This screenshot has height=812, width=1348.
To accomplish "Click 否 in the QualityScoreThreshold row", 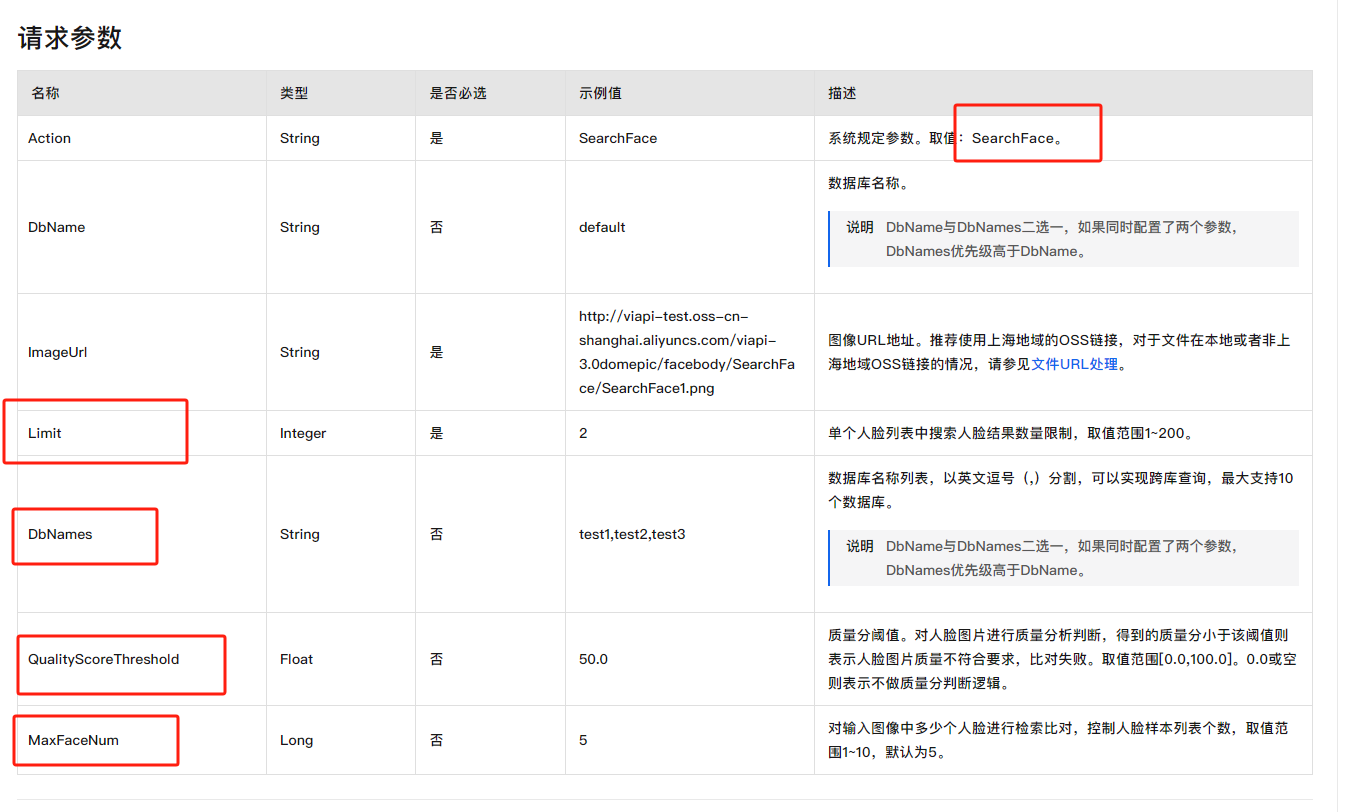I will coord(436,659).
